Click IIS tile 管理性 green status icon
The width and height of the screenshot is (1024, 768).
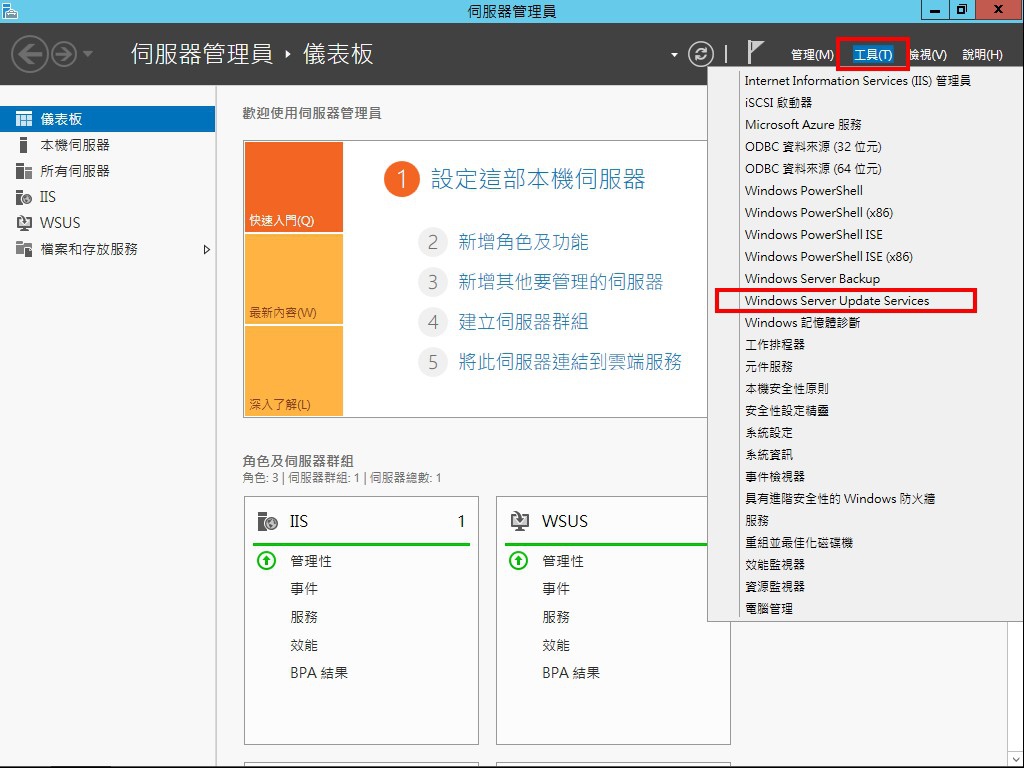tap(266, 560)
